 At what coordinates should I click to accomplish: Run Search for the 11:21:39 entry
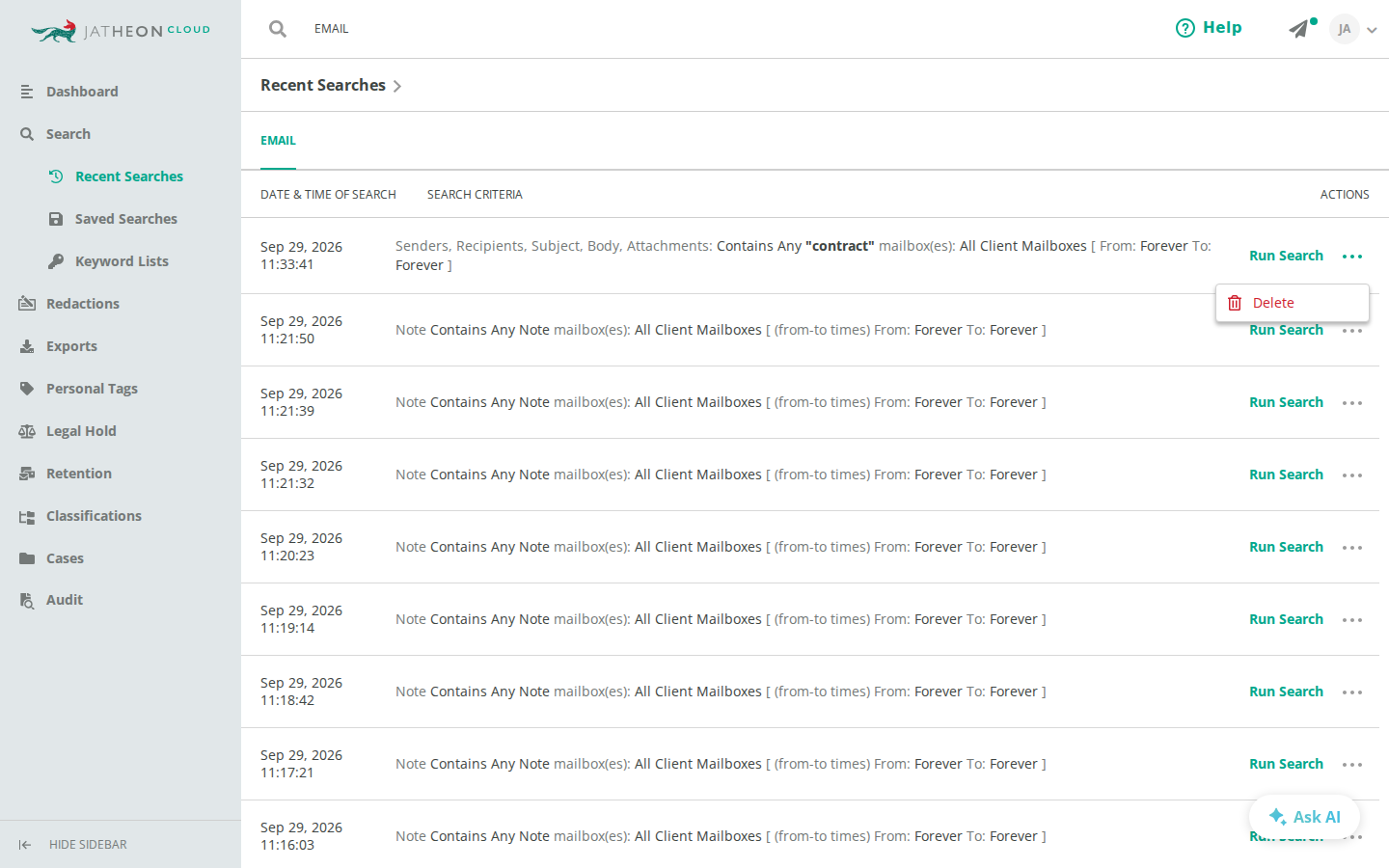(1286, 402)
